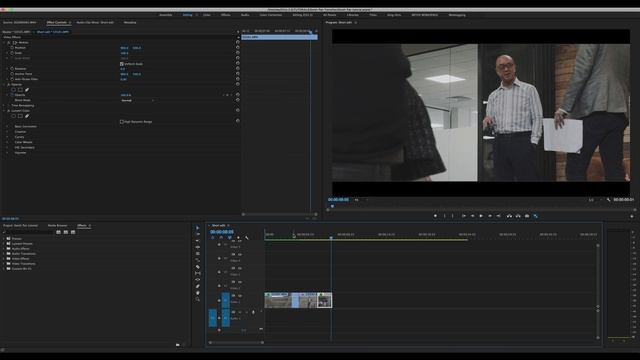Click Add Marker in Program monitor
The image size is (640, 360).
(435, 216)
